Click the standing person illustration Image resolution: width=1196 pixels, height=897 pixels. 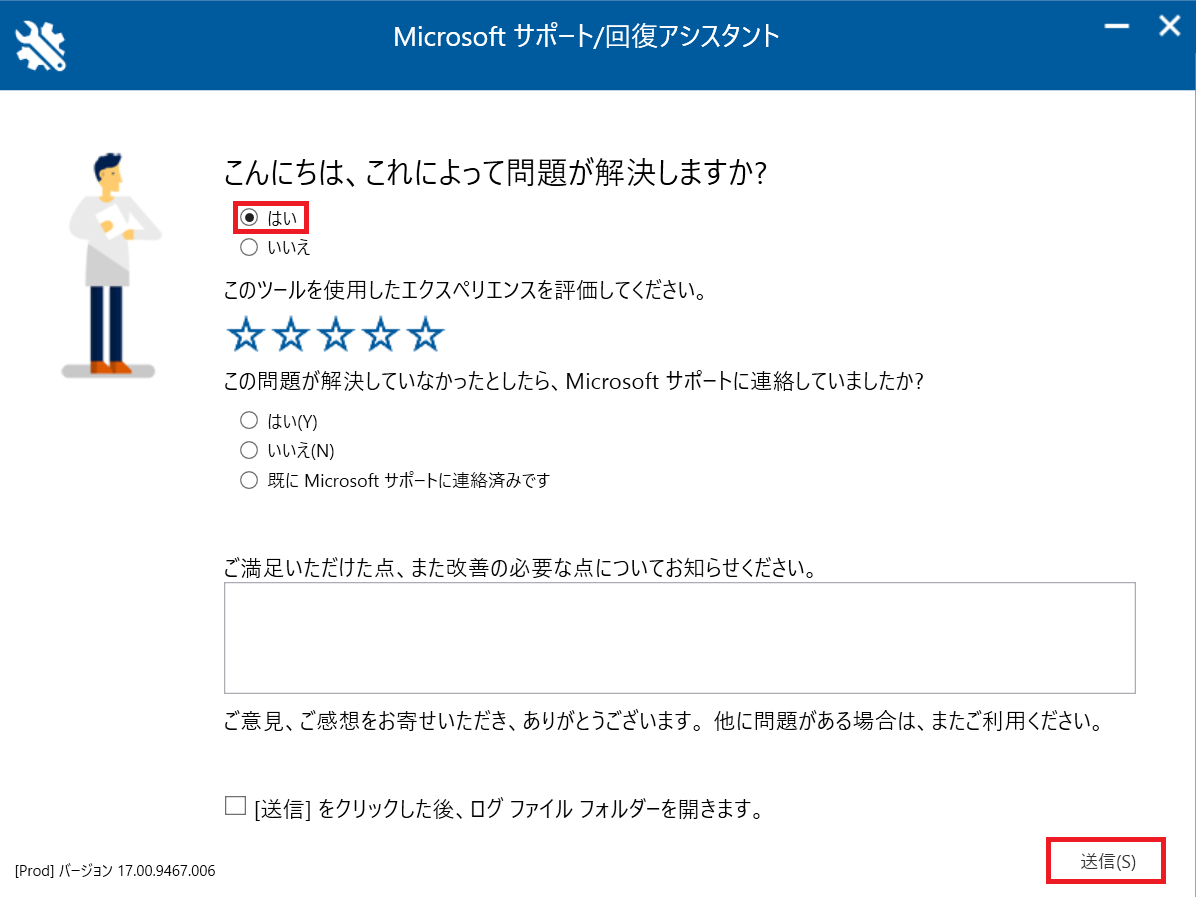point(112,265)
